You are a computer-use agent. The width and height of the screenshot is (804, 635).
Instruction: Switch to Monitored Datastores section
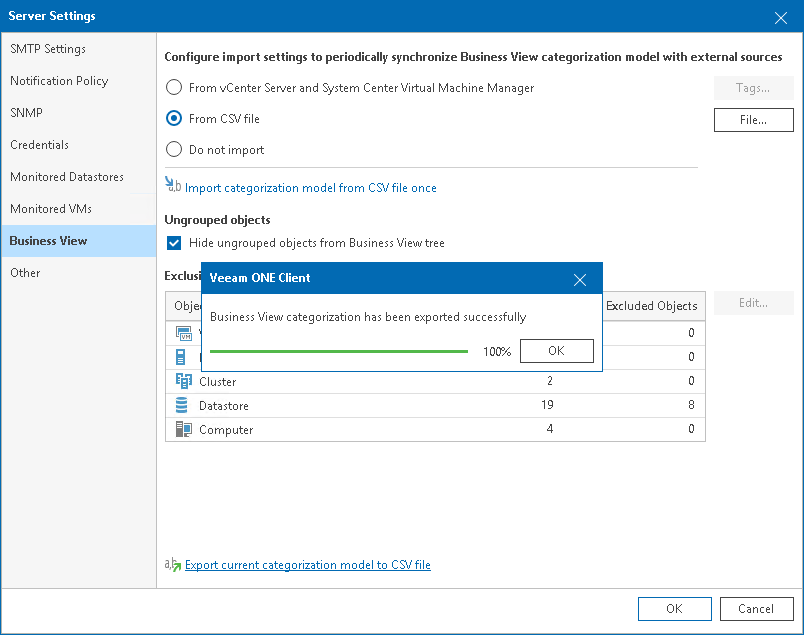[x=67, y=177]
